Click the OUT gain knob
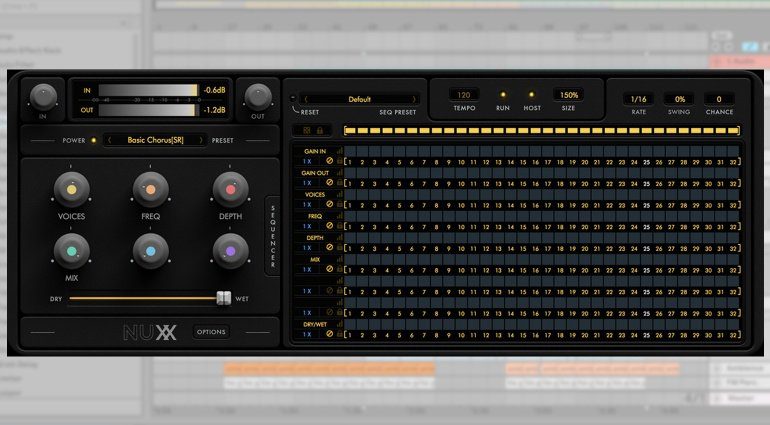Image resolution: width=770 pixels, height=425 pixels. [x=258, y=96]
